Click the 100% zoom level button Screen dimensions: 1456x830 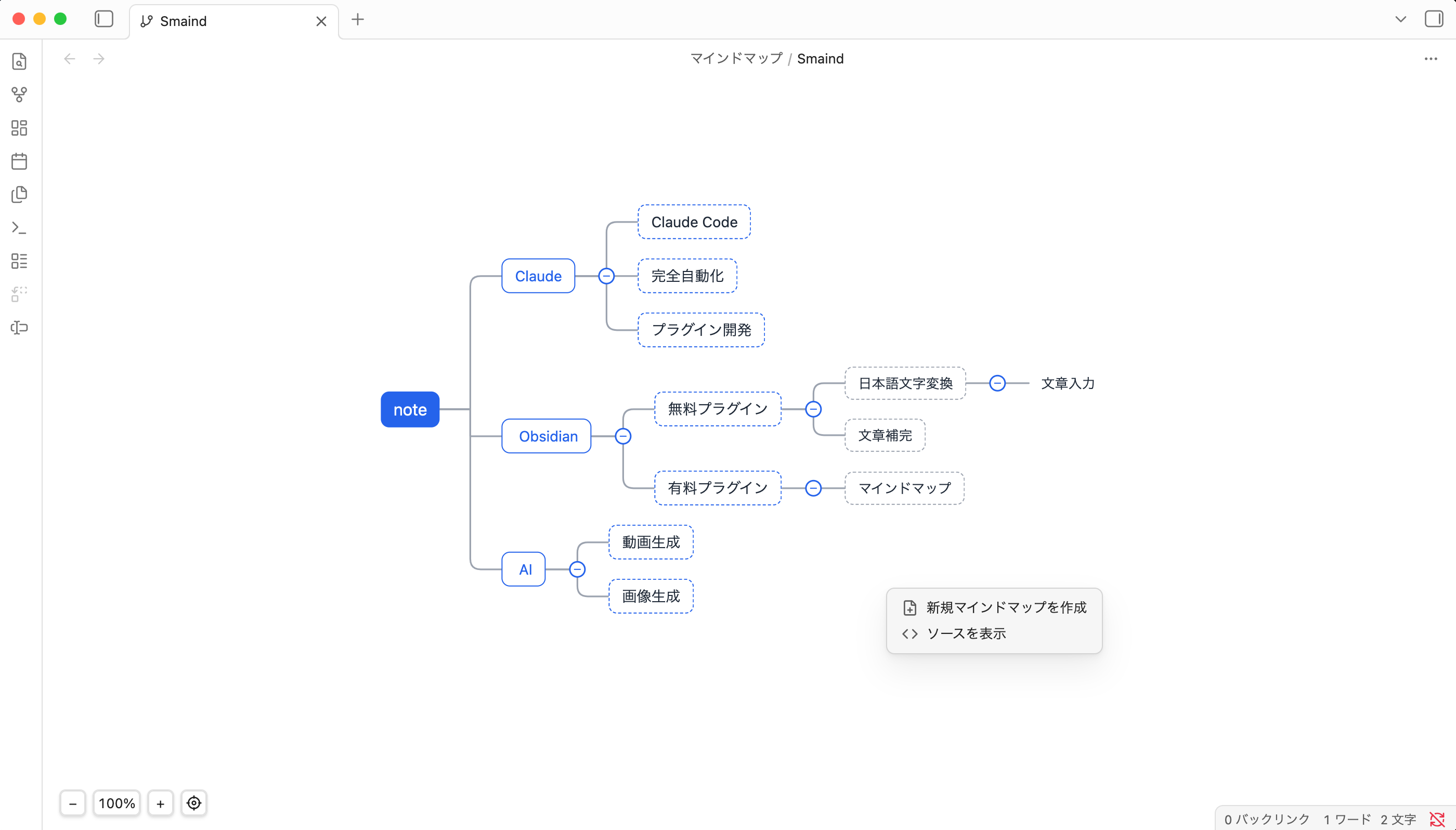pos(117,803)
